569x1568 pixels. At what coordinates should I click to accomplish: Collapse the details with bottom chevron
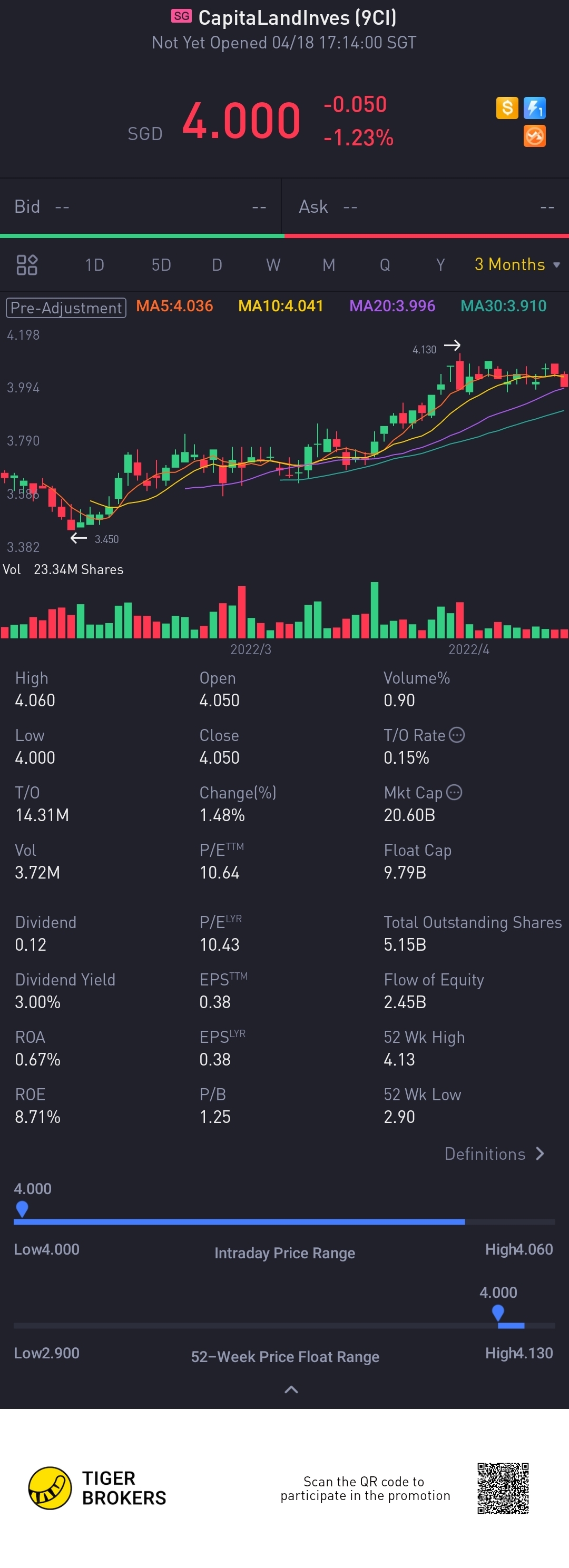[291, 1389]
